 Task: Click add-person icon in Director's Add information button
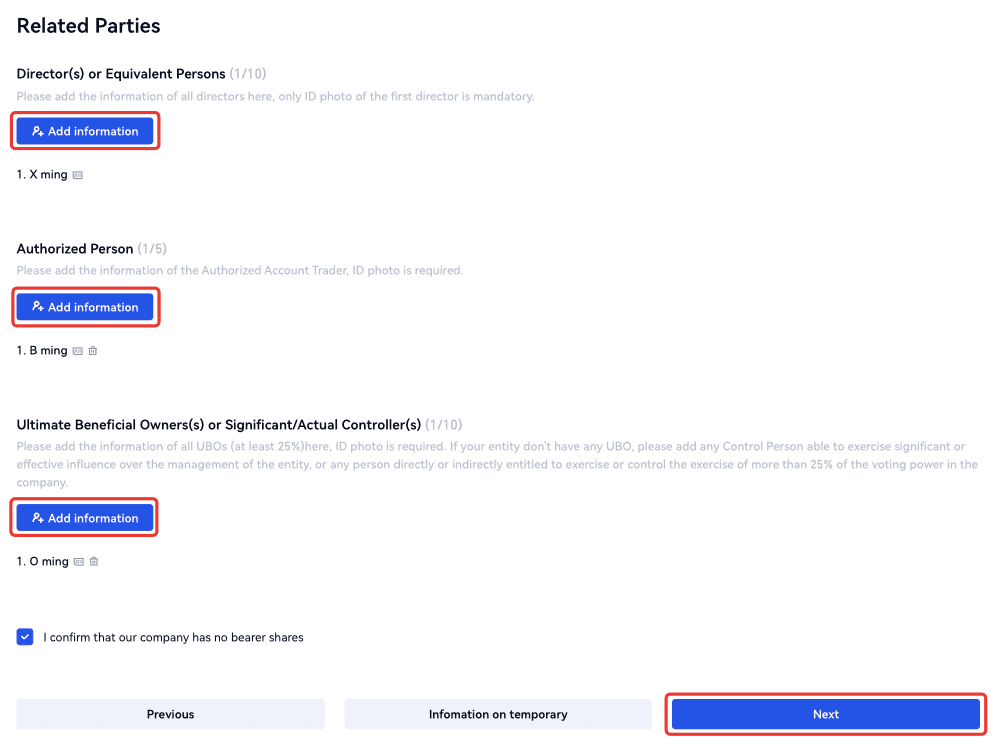point(38,131)
